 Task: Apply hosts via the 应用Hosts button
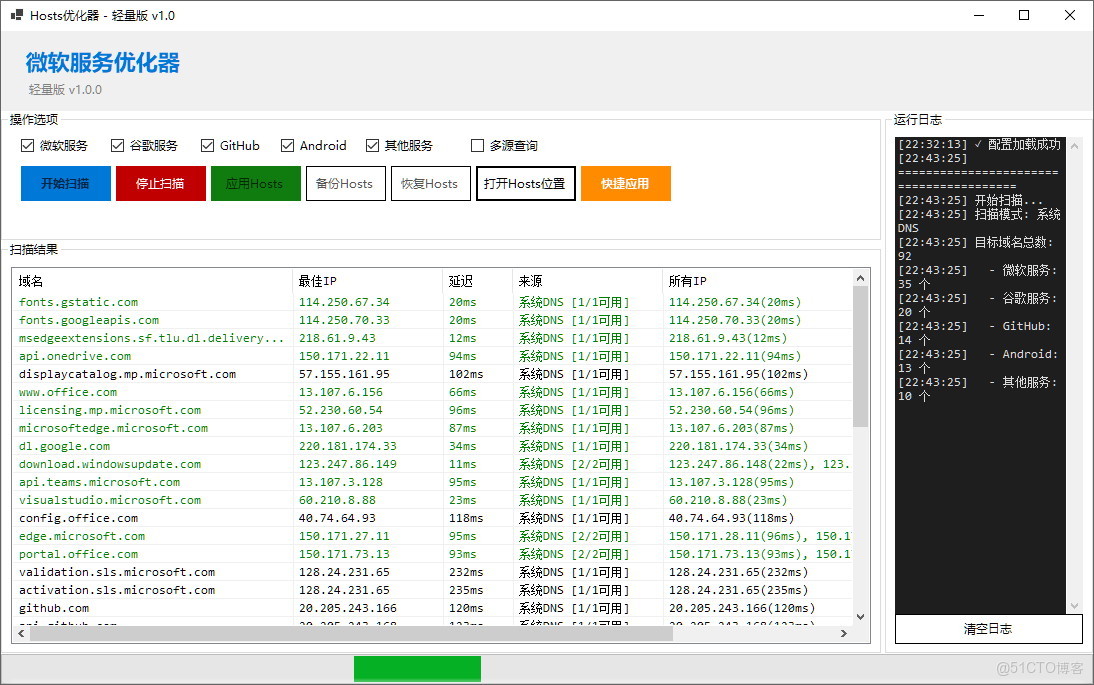tap(255, 183)
